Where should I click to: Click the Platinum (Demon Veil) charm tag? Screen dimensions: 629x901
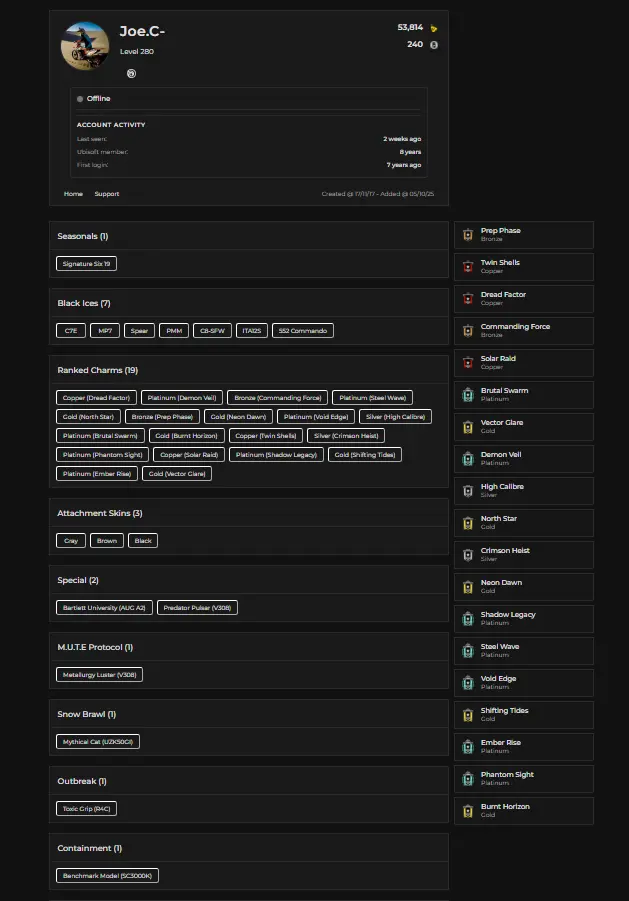click(182, 398)
